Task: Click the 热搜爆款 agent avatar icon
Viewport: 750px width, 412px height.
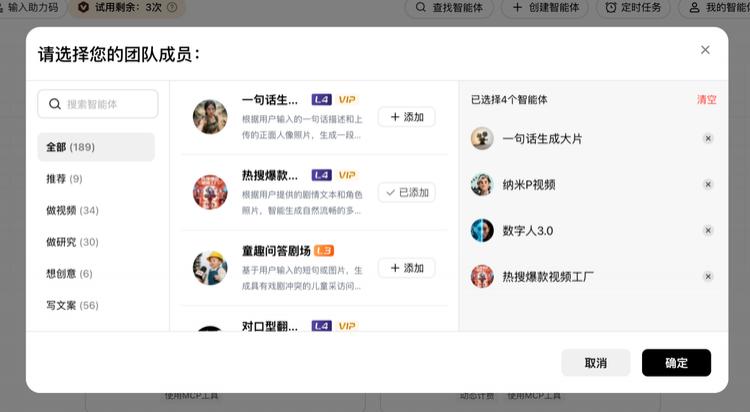Action: 210,192
